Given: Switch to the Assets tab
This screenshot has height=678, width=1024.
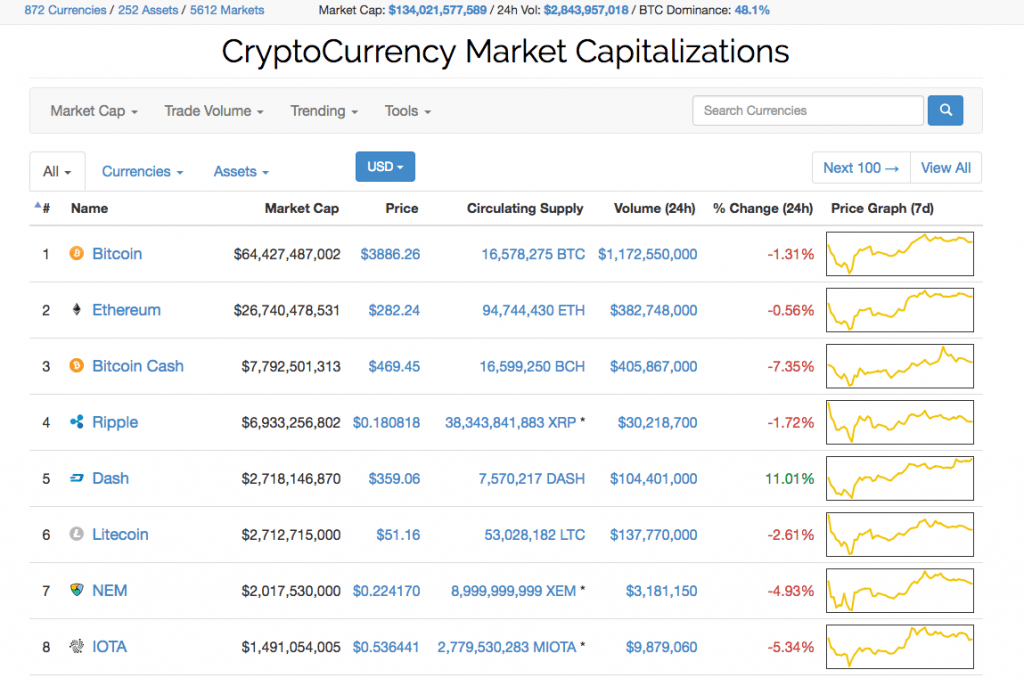Looking at the screenshot, I should point(241,172).
